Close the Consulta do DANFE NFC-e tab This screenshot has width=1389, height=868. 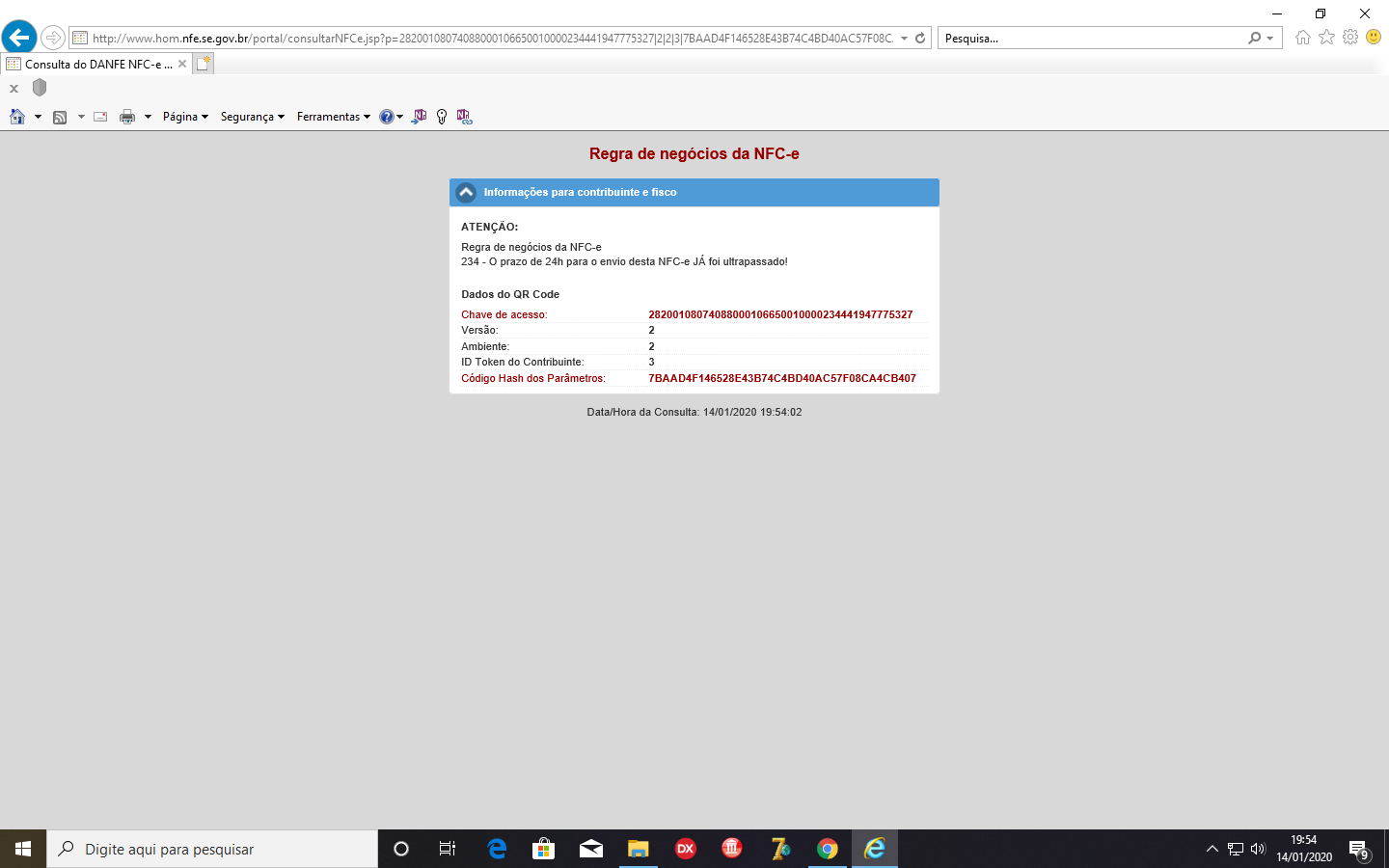tap(182, 64)
